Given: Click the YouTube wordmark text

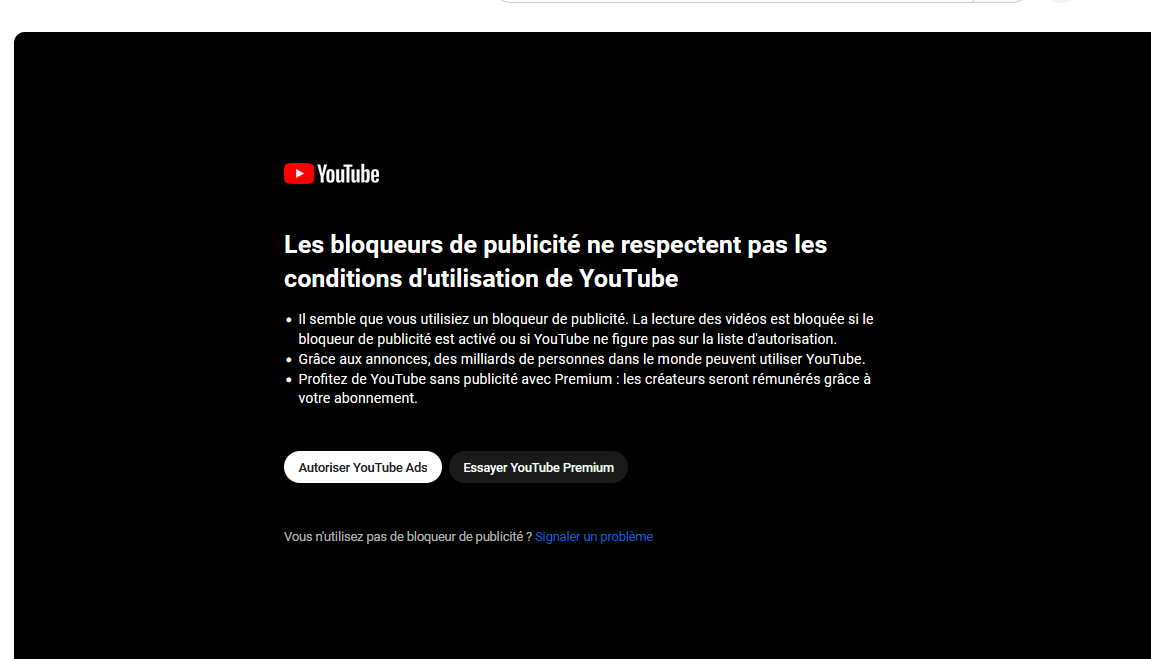Looking at the screenshot, I should coord(348,174).
